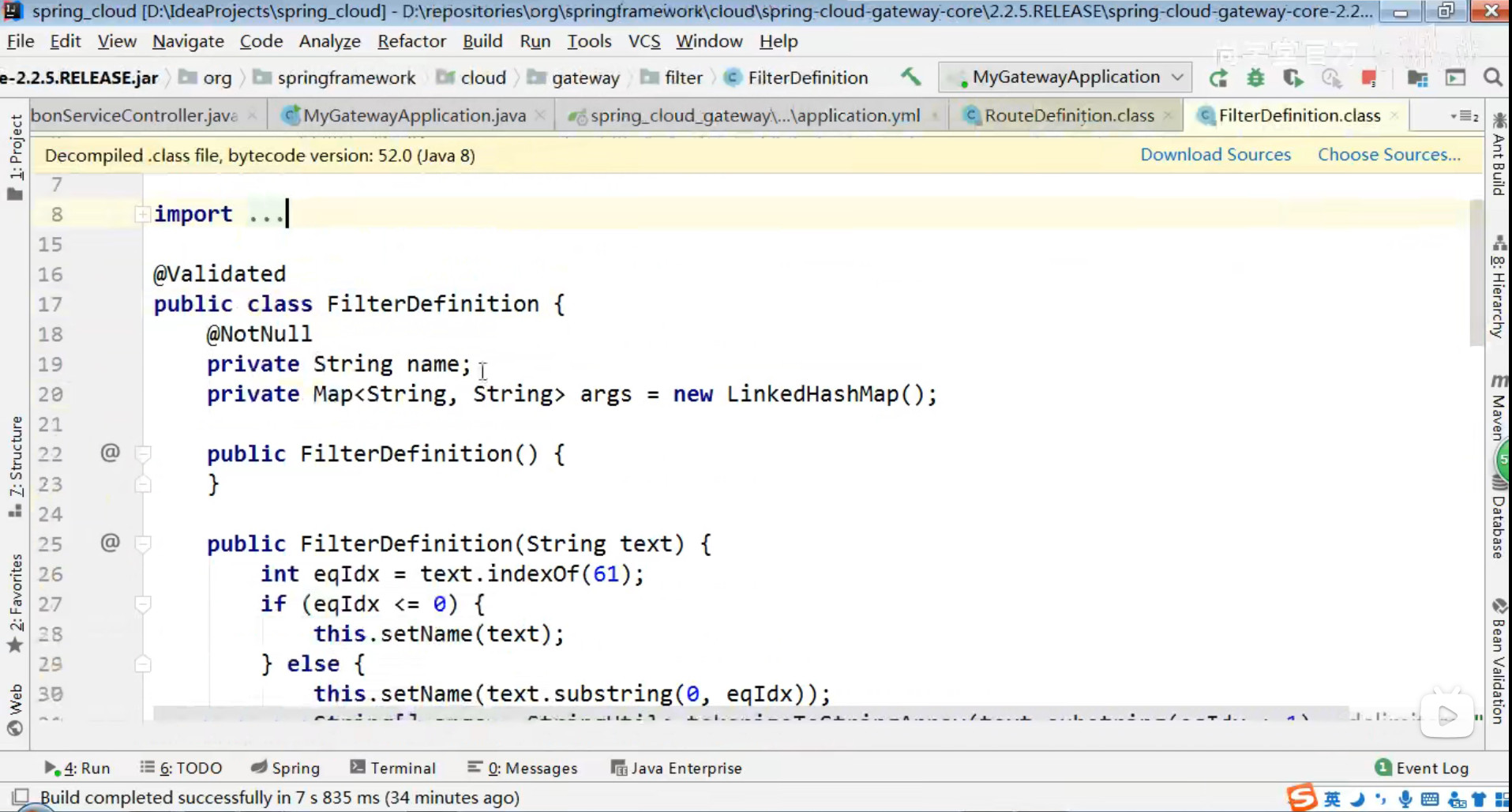
Task: Open the Navigate menu
Action: point(188,41)
